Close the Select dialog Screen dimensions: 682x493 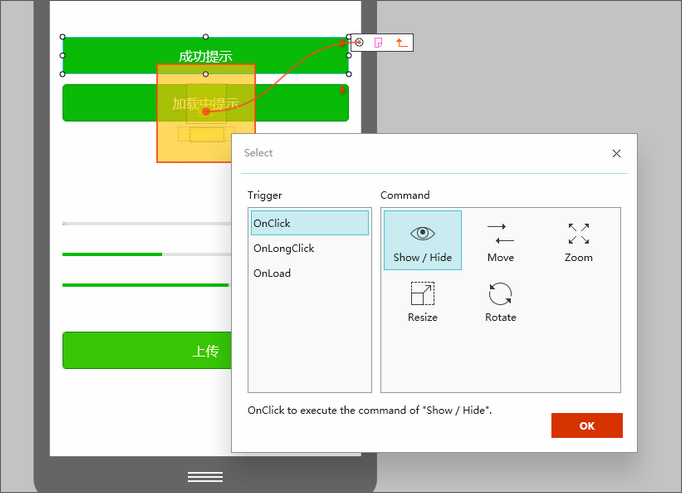point(616,153)
